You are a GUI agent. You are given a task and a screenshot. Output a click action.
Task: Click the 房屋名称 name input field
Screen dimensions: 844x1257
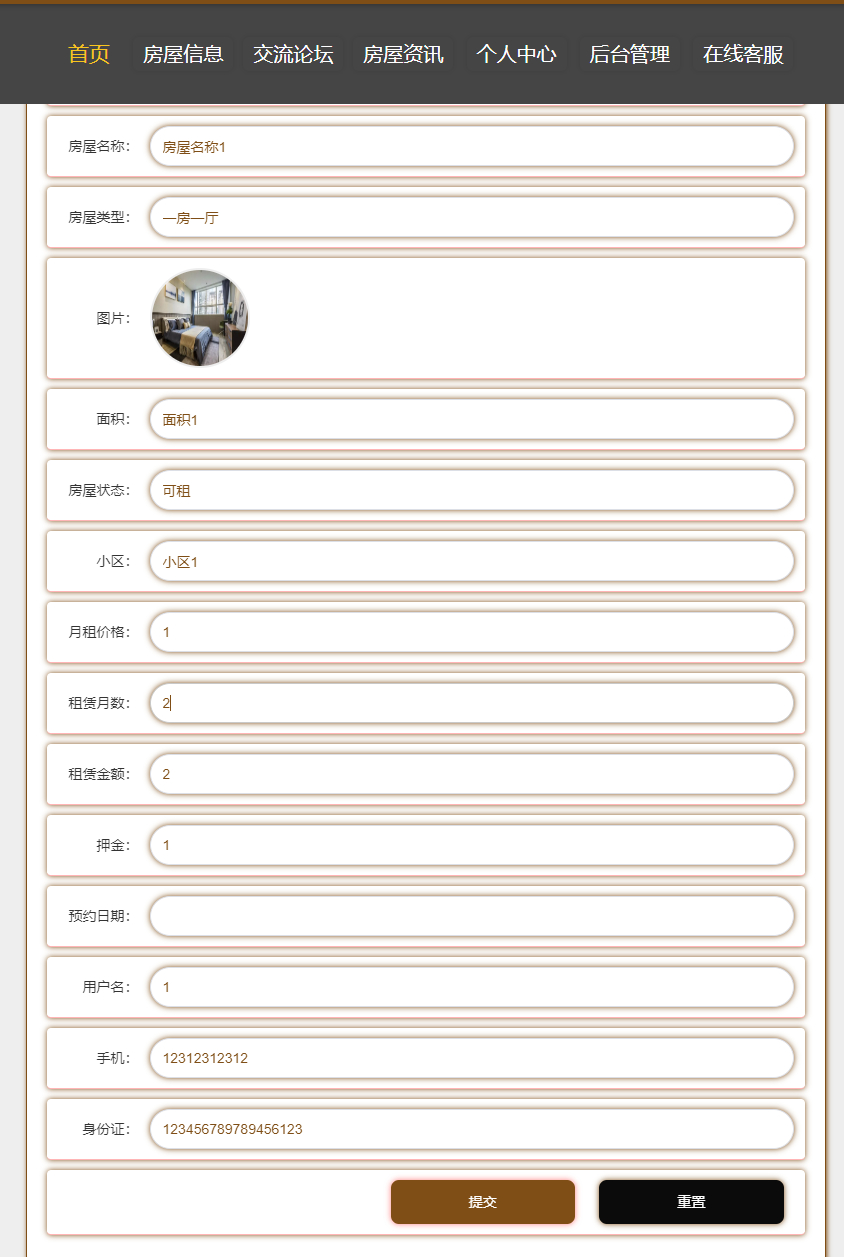(x=470, y=146)
